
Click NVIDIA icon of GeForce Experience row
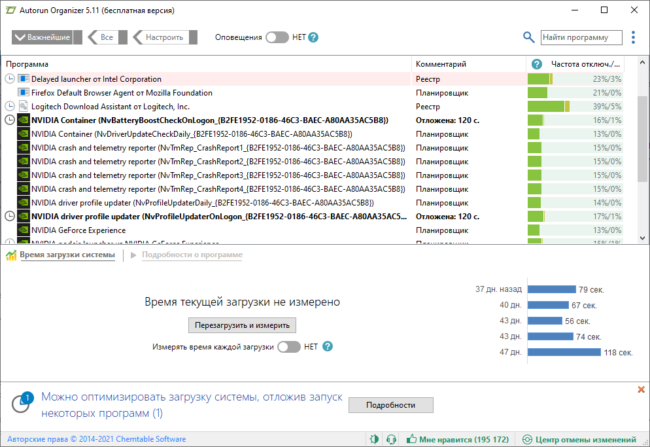(x=24, y=230)
